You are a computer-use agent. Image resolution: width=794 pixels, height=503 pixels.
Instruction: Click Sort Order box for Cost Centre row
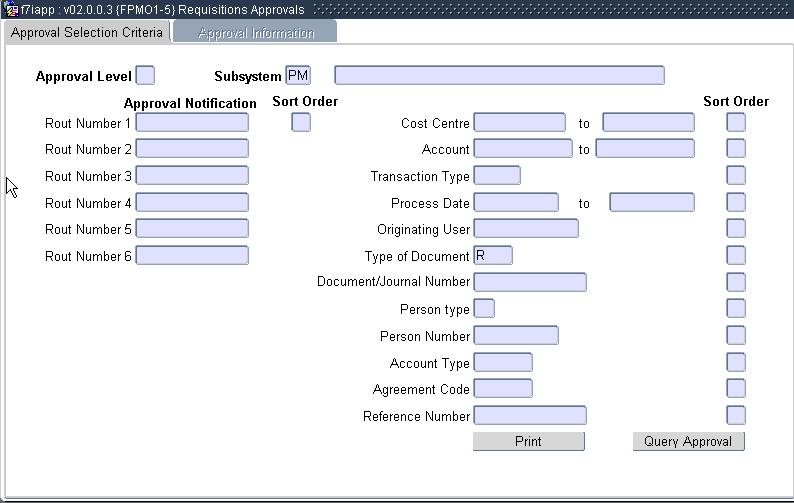pyautogui.click(x=736, y=123)
